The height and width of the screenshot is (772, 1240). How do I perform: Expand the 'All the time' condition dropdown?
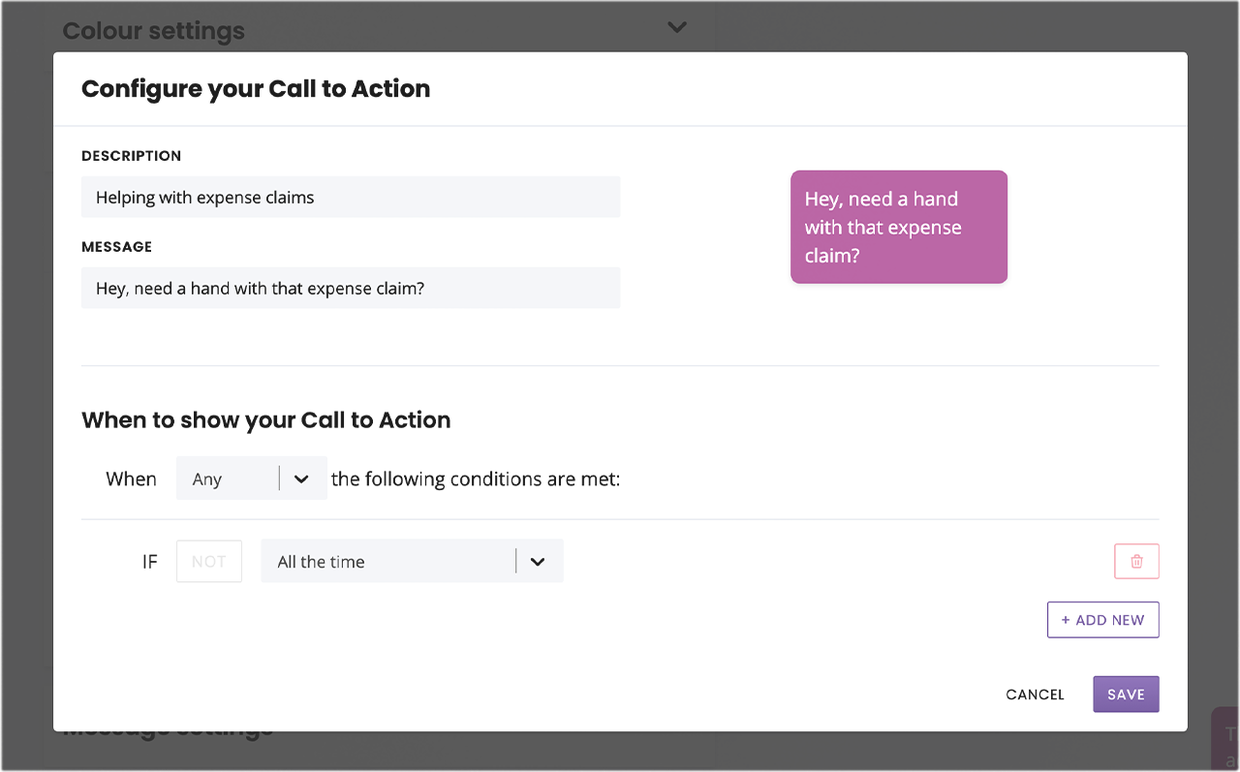pyautogui.click(x=412, y=561)
